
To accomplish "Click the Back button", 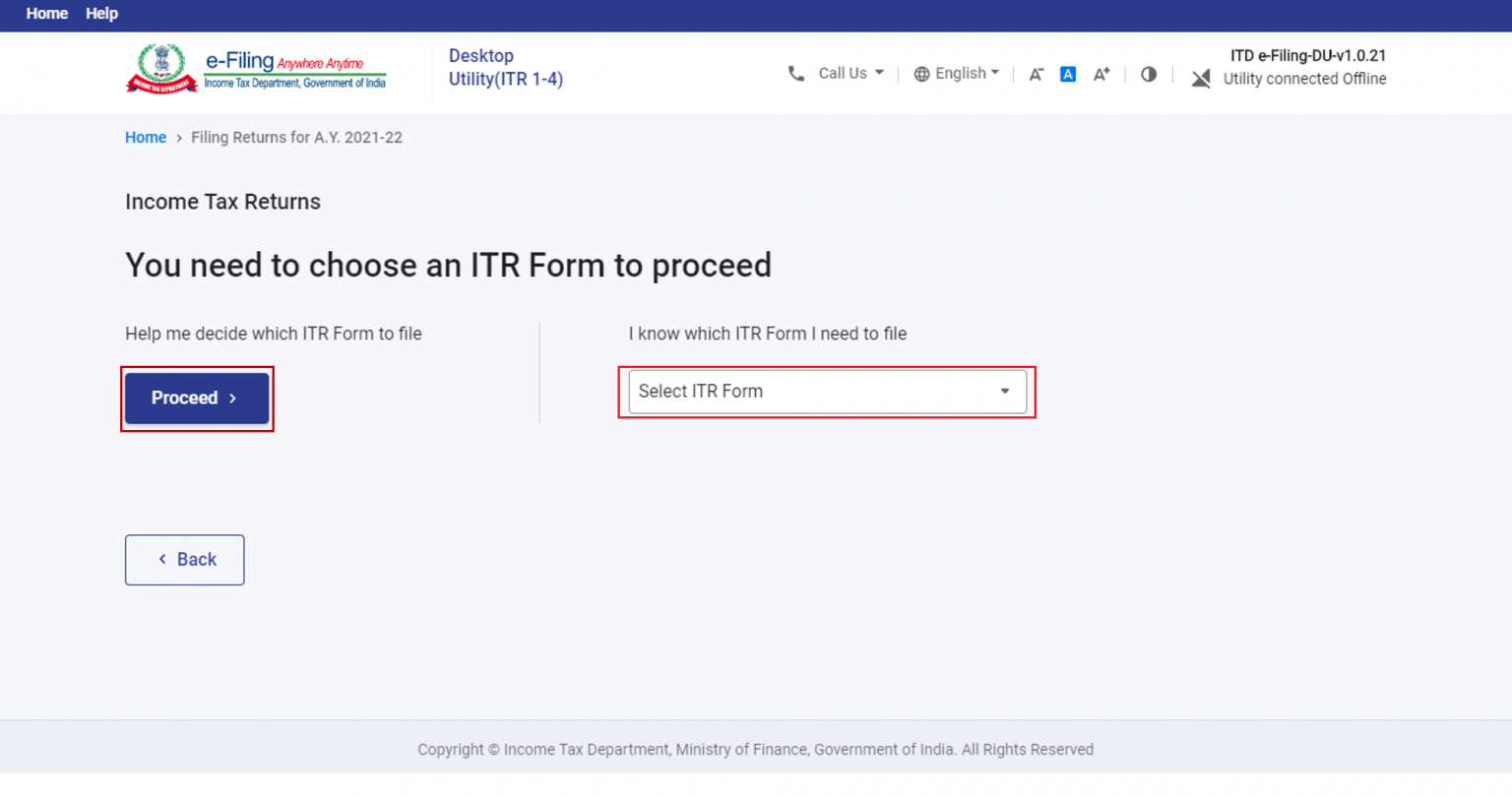I will tap(184, 559).
